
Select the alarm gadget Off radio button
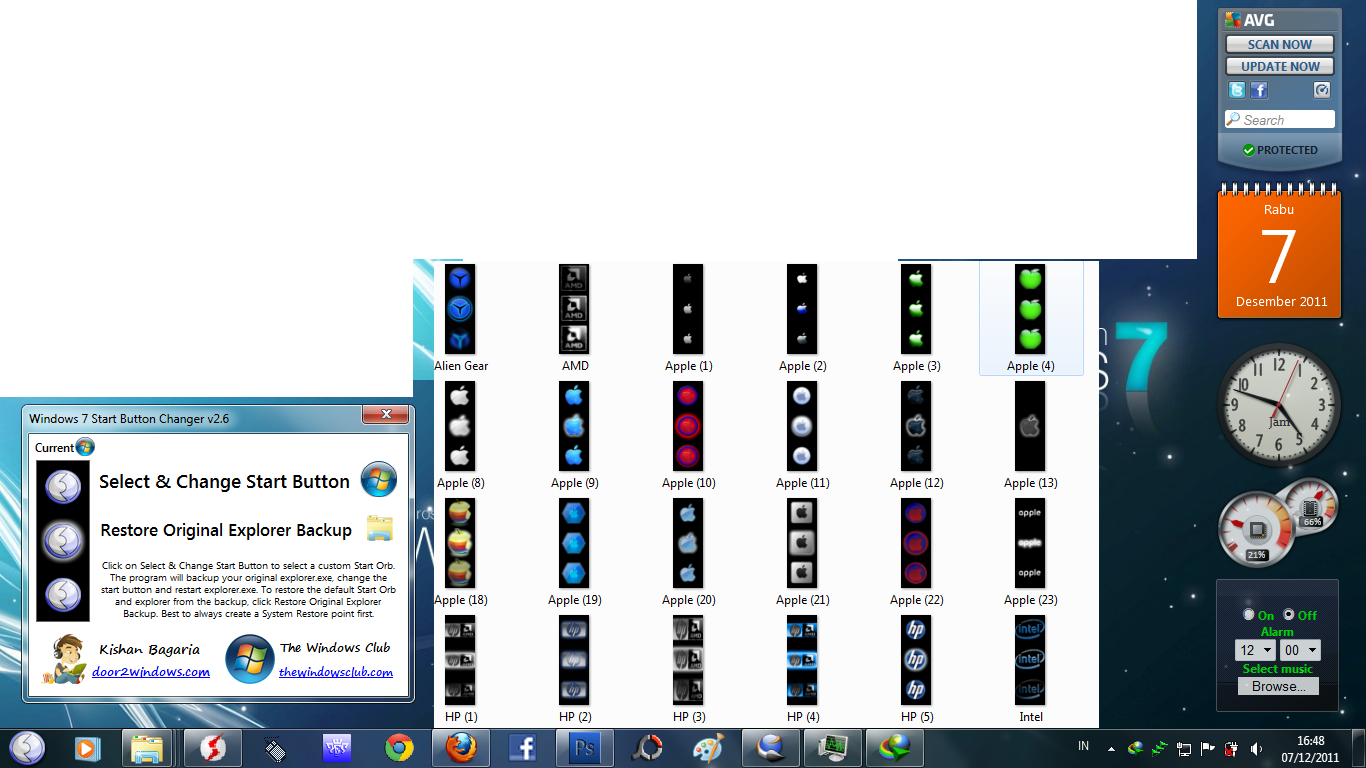1288,615
